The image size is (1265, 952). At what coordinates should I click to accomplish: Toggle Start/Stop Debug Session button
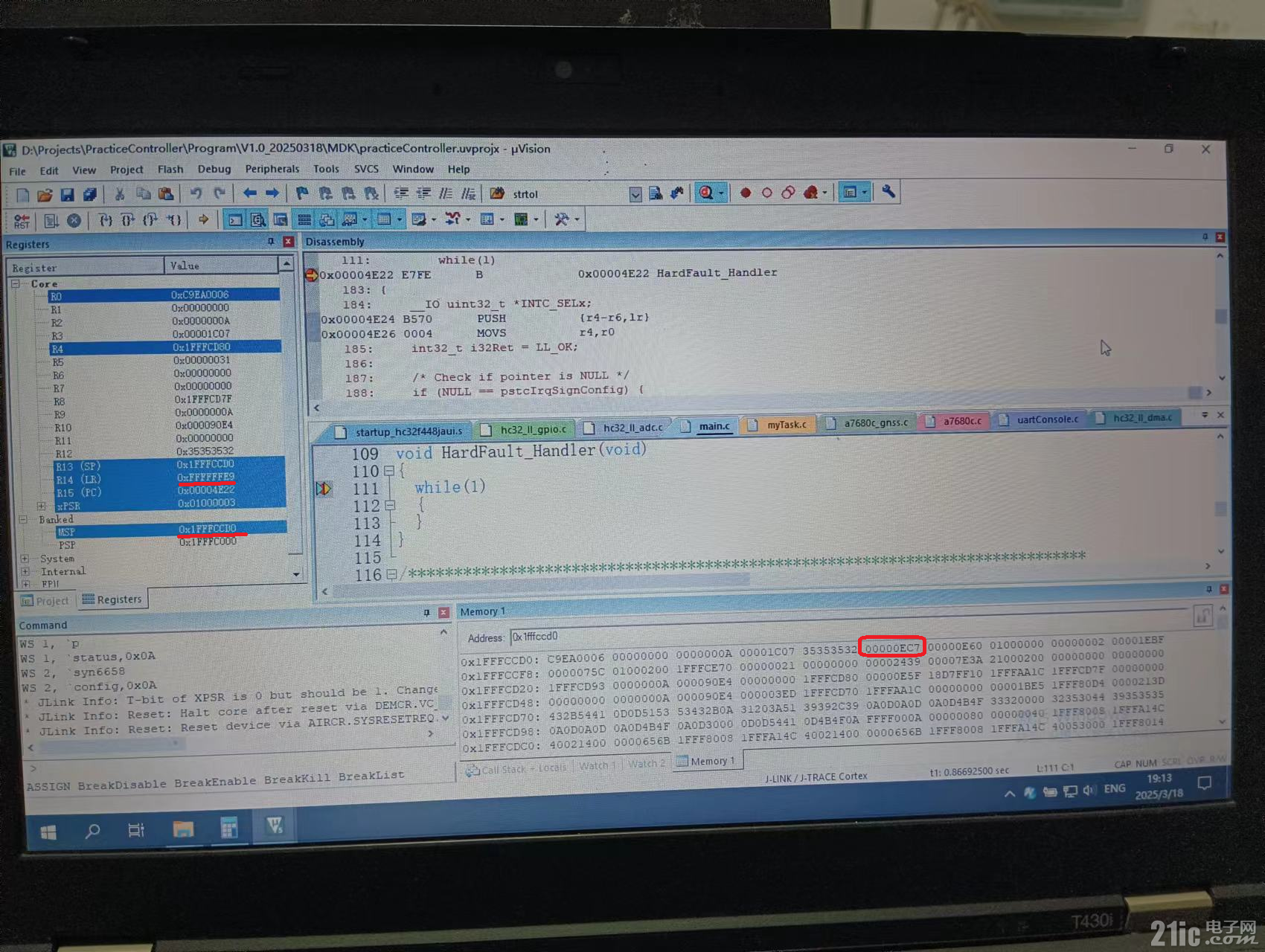[x=706, y=193]
